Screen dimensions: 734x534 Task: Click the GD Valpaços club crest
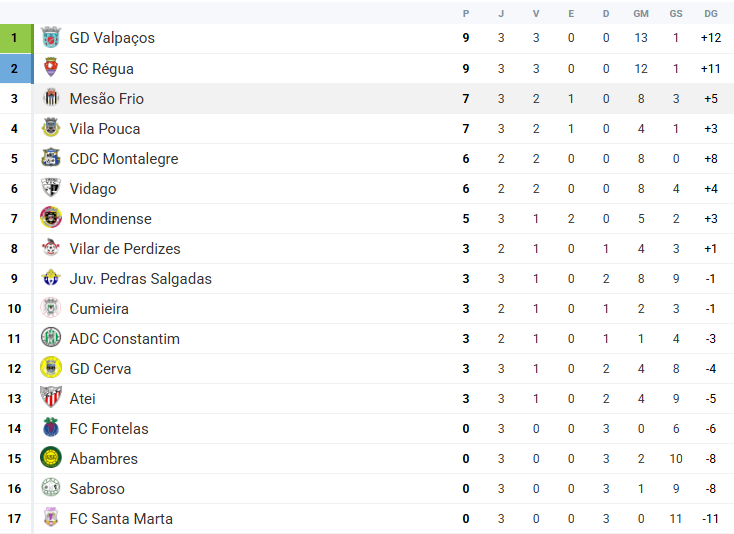pos(51,38)
